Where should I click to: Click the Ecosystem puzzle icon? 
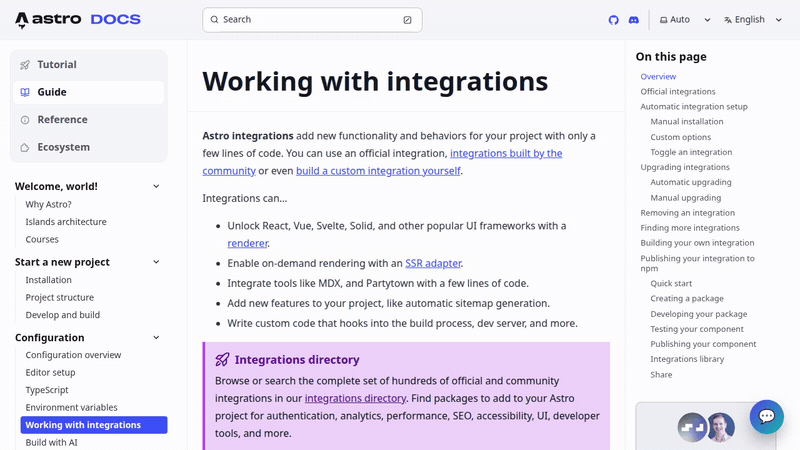click(24, 147)
